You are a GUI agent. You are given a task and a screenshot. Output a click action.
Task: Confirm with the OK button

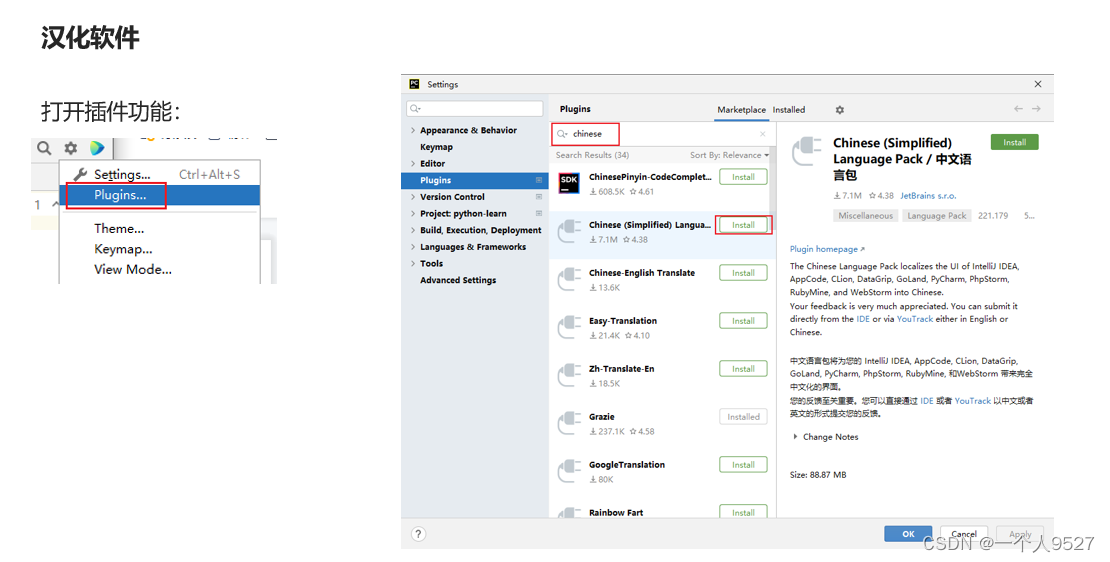click(x=908, y=534)
